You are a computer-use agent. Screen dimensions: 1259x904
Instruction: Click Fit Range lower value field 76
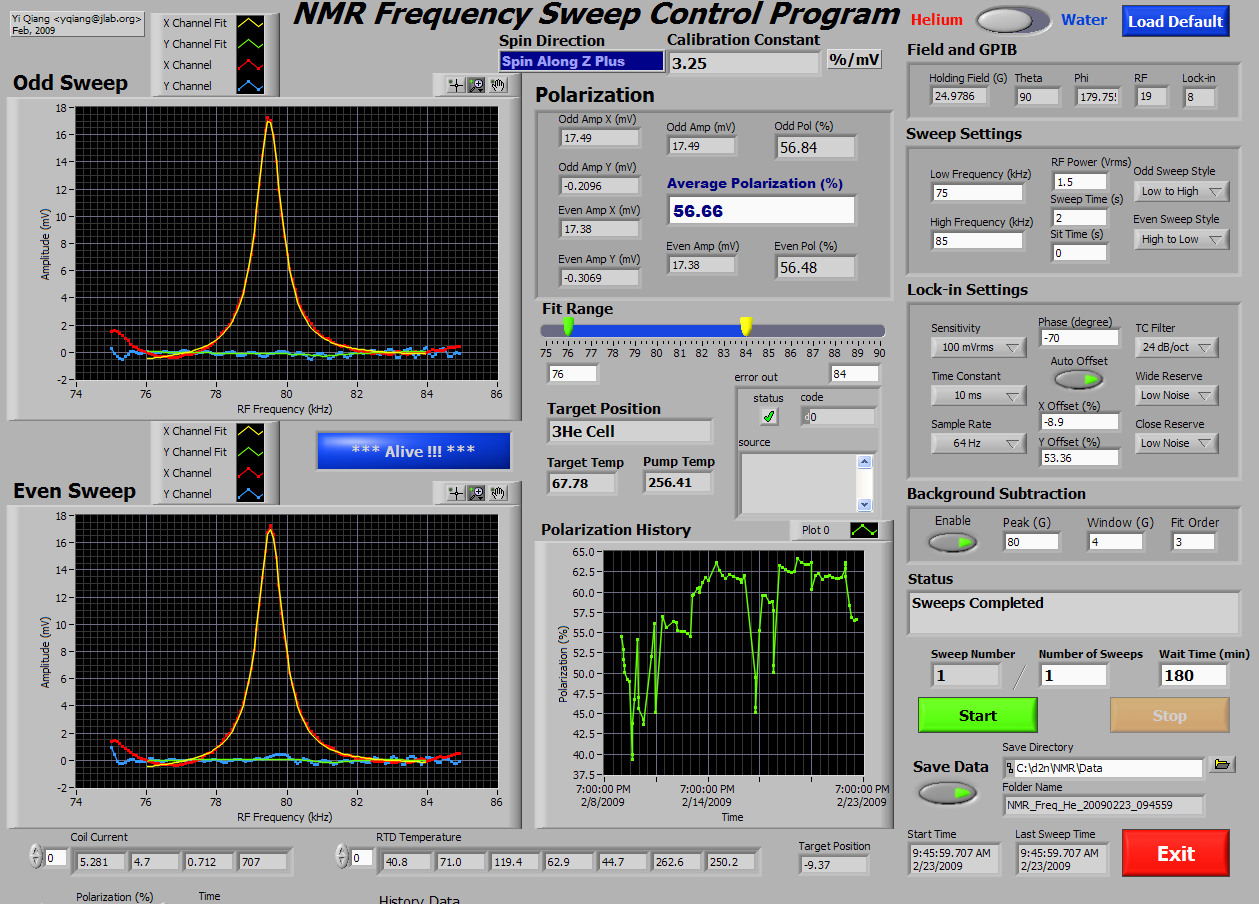coord(573,374)
